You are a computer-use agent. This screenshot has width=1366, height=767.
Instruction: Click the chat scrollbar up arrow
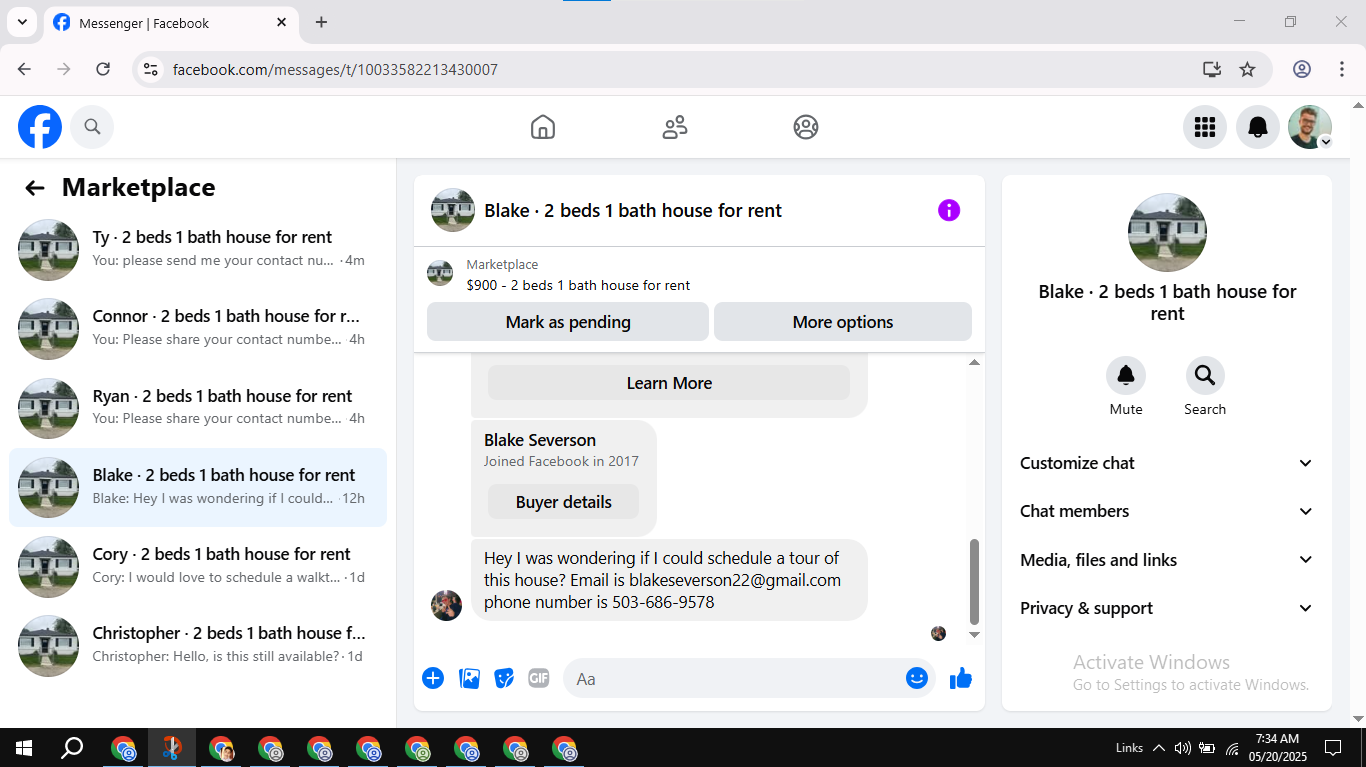974,363
